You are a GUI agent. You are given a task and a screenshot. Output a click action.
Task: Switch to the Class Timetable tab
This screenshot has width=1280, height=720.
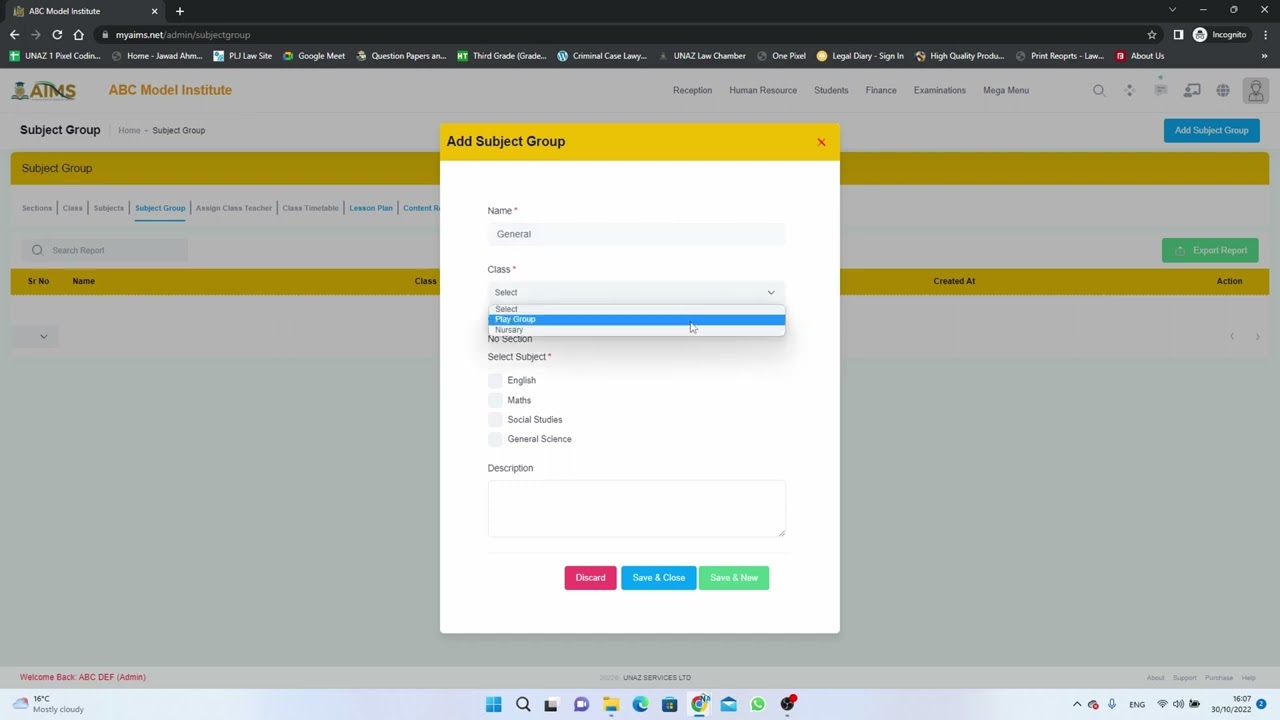[x=310, y=208]
